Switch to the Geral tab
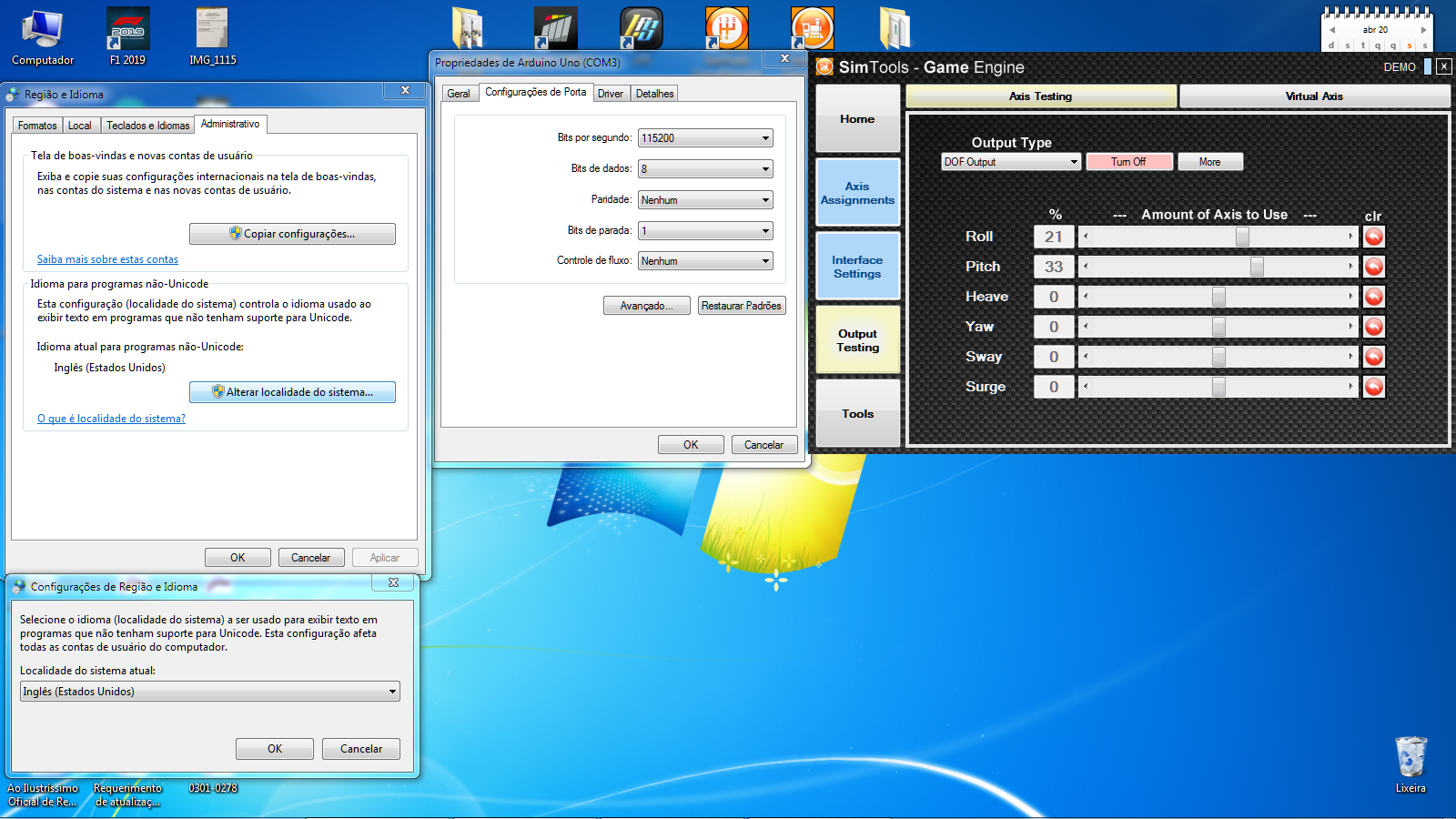The height and width of the screenshot is (819, 1456). point(459,94)
